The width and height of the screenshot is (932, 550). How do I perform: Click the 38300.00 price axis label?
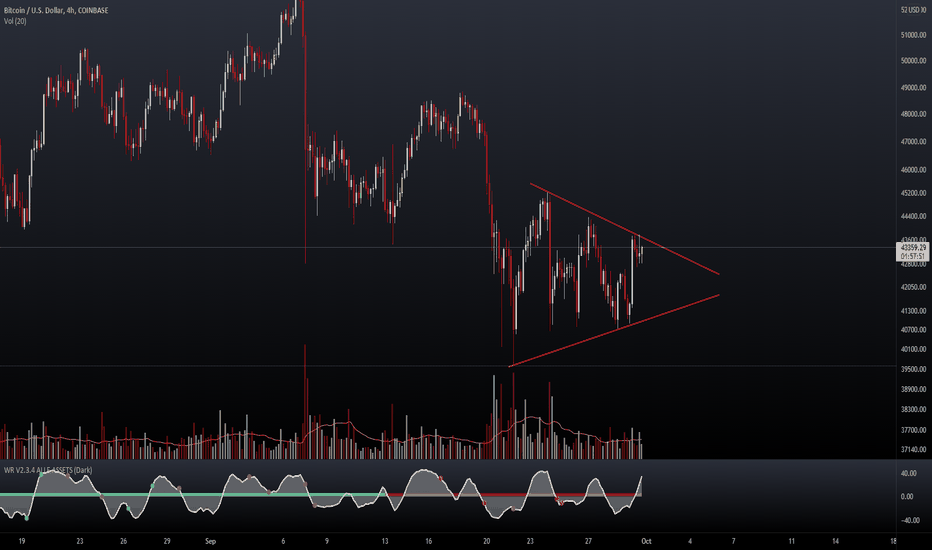click(x=913, y=410)
